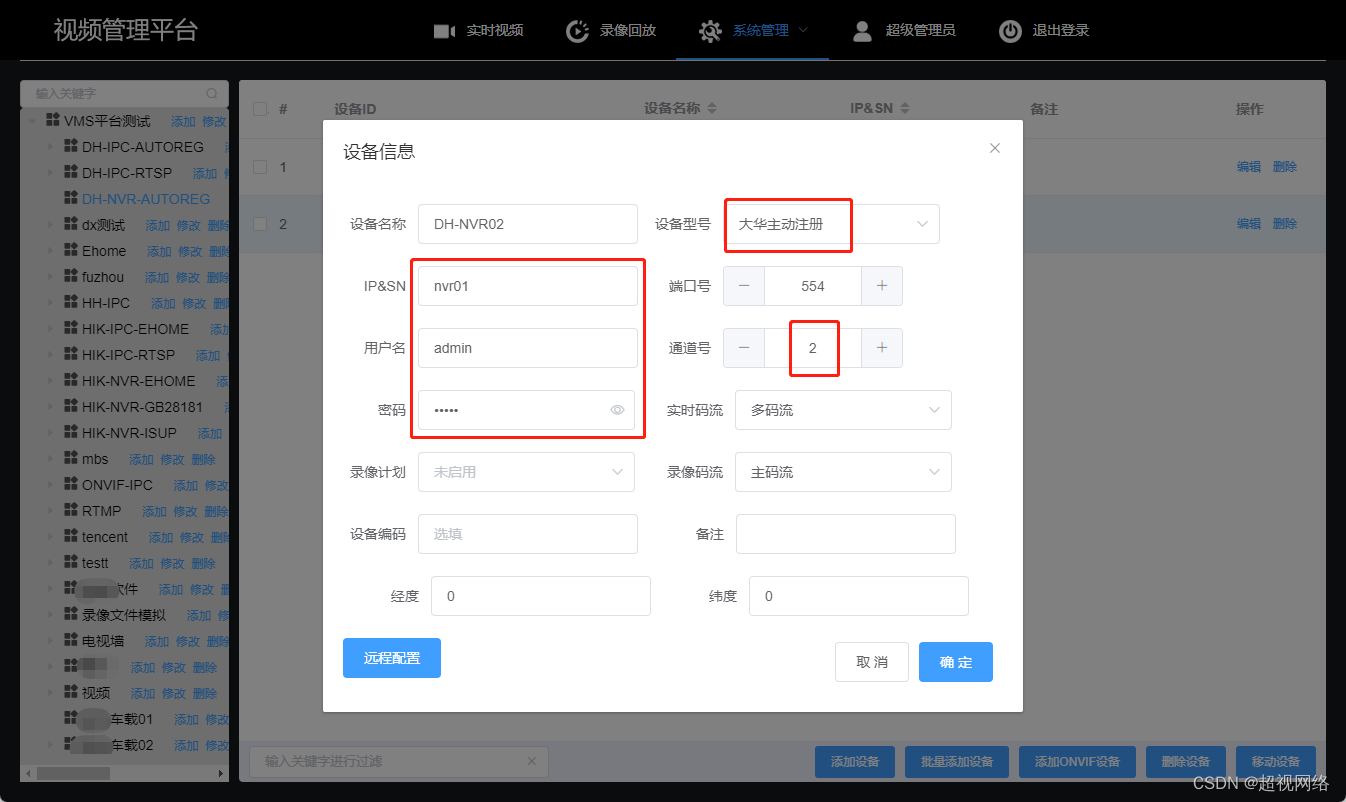The image size is (1346, 802).
Task: Click the 备注 remark input field
Action: [846, 534]
